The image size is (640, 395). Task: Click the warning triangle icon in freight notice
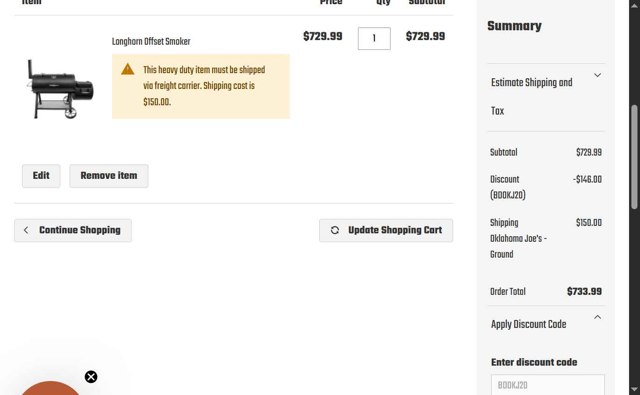click(x=128, y=69)
